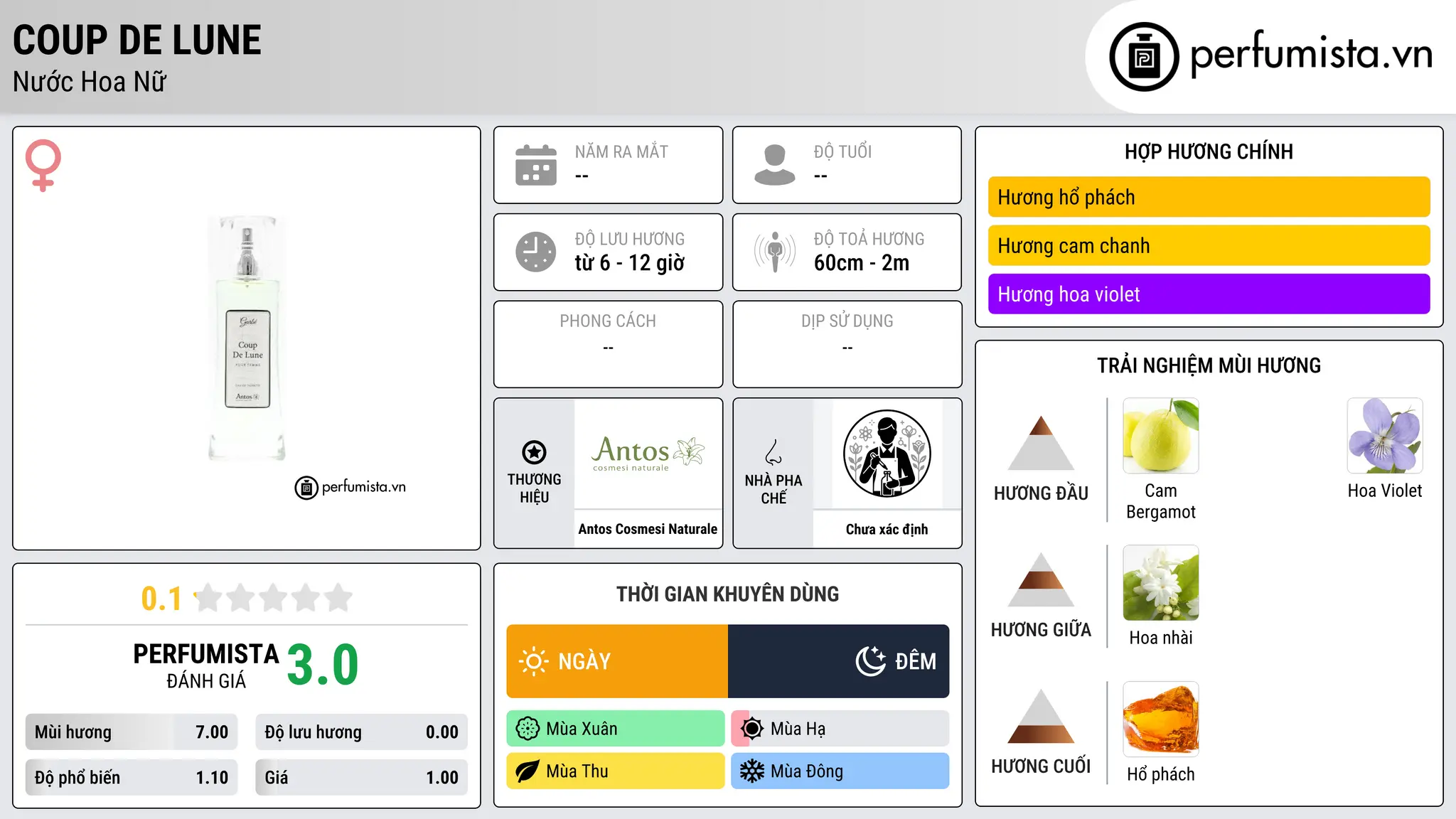Click the leaf icon for Mùa Thu
The image size is (1456, 819).
pos(528,771)
